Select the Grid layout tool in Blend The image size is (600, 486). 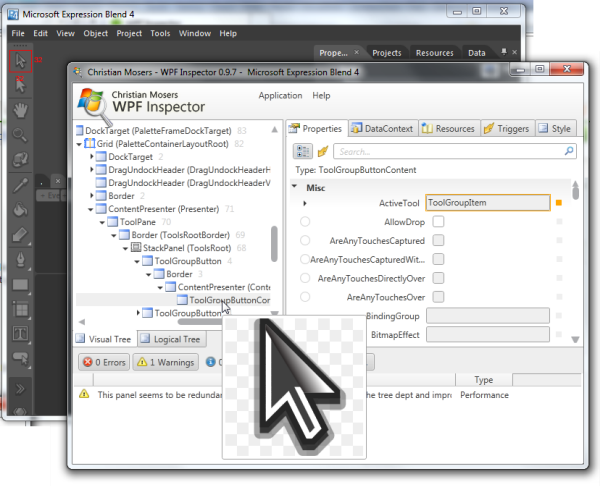tap(20, 309)
